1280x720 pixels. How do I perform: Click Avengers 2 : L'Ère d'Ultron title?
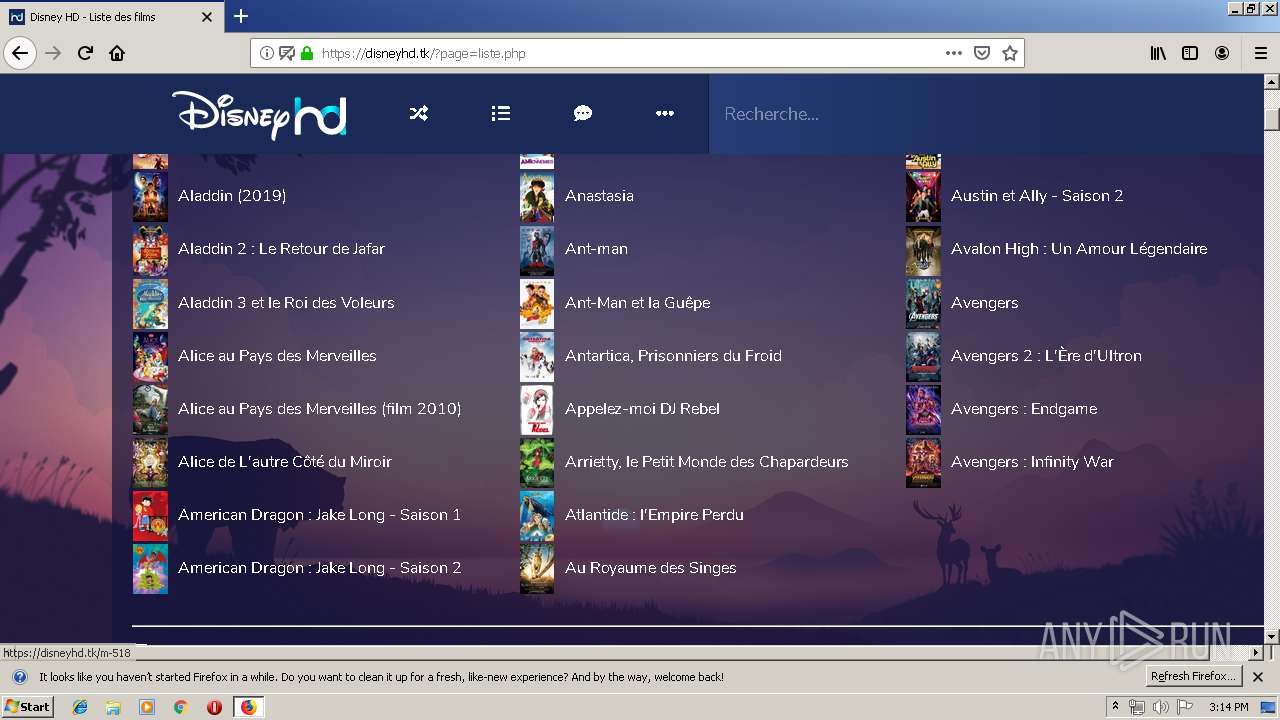point(1046,356)
